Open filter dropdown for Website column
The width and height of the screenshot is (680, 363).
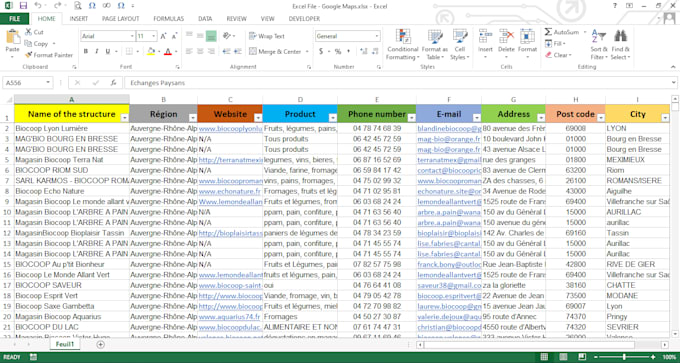pos(258,118)
